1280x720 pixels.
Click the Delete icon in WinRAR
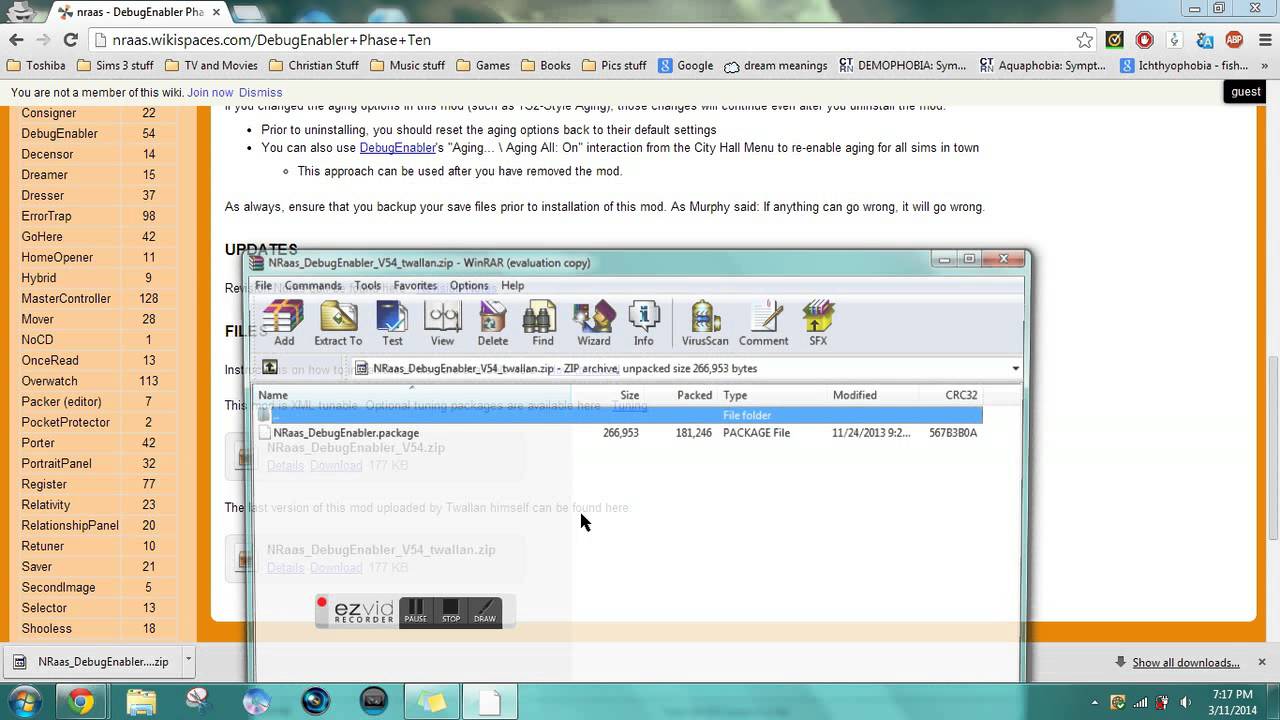[x=492, y=323]
